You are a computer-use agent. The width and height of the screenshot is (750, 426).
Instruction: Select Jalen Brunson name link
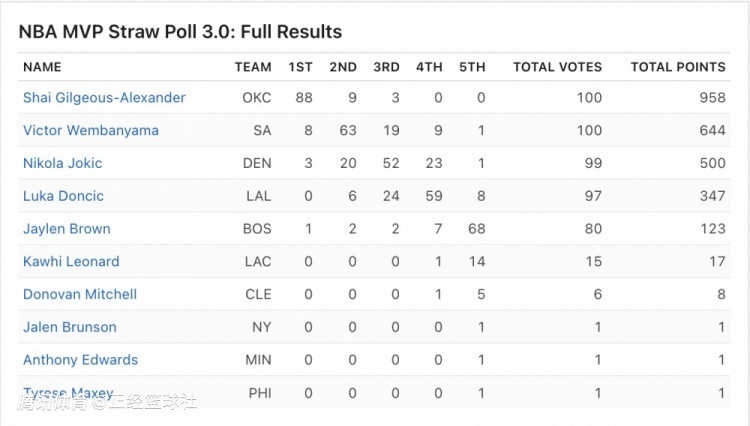(x=70, y=327)
